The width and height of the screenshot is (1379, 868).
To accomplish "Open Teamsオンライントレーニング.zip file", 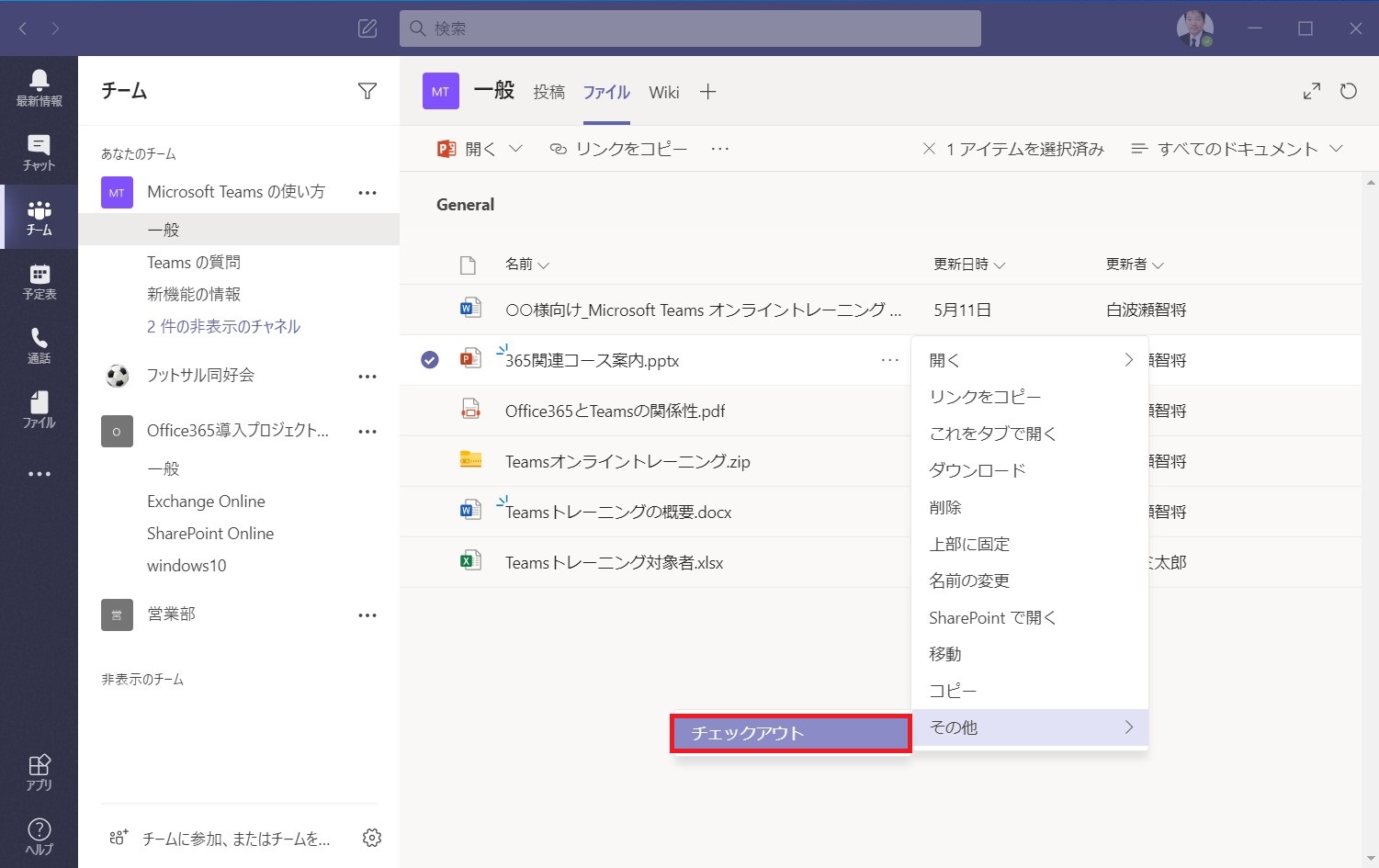I will (627, 461).
